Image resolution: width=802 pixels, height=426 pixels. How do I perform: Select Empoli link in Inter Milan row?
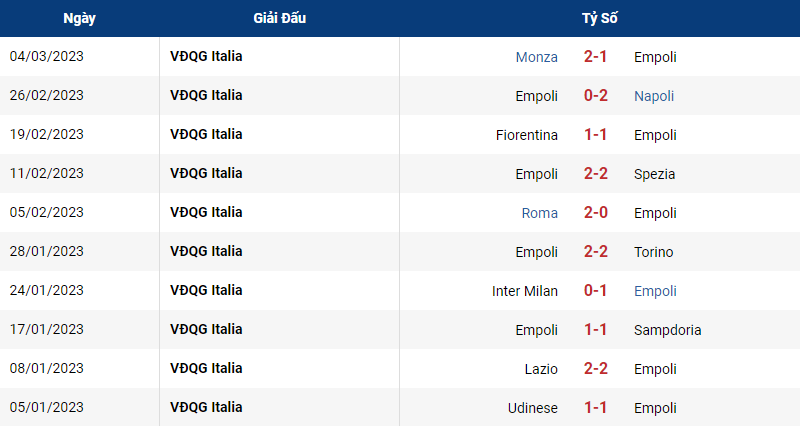click(x=655, y=291)
